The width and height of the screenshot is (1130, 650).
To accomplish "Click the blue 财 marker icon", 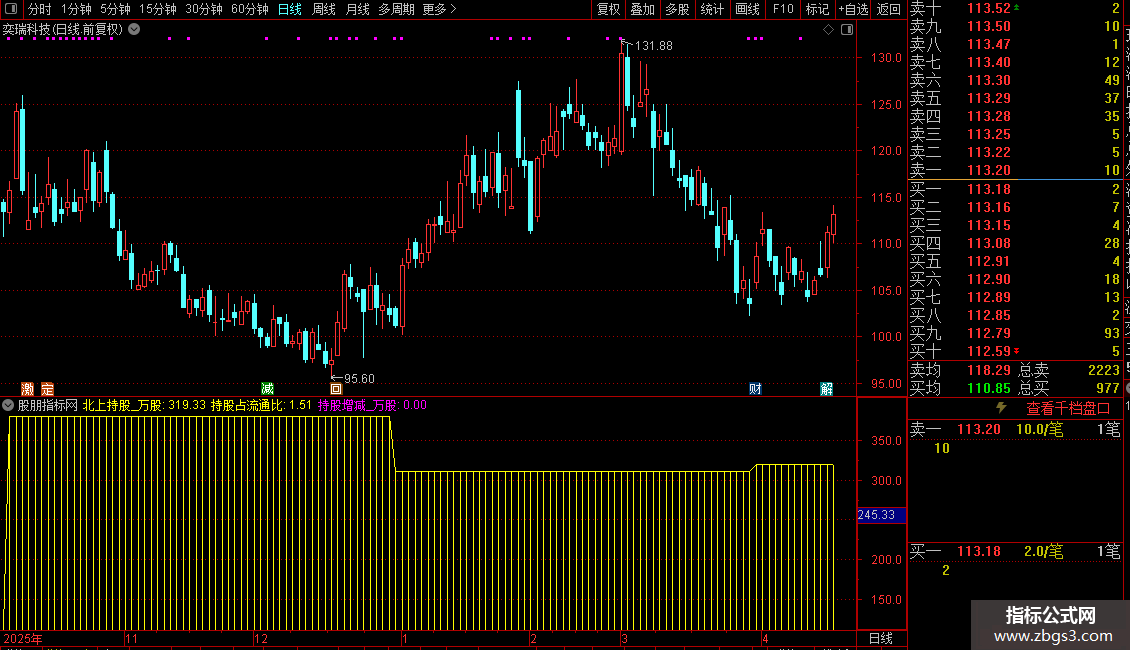I will [755, 389].
